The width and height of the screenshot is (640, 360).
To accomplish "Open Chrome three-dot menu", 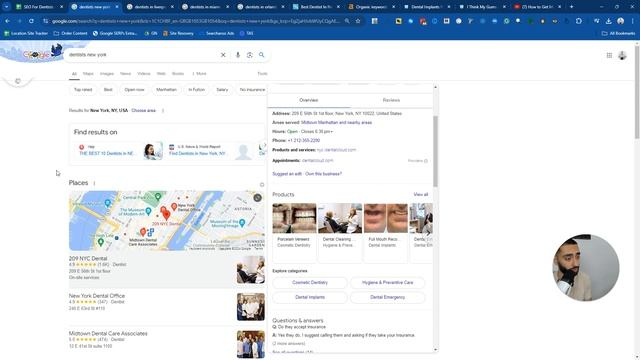I will (x=633, y=21).
